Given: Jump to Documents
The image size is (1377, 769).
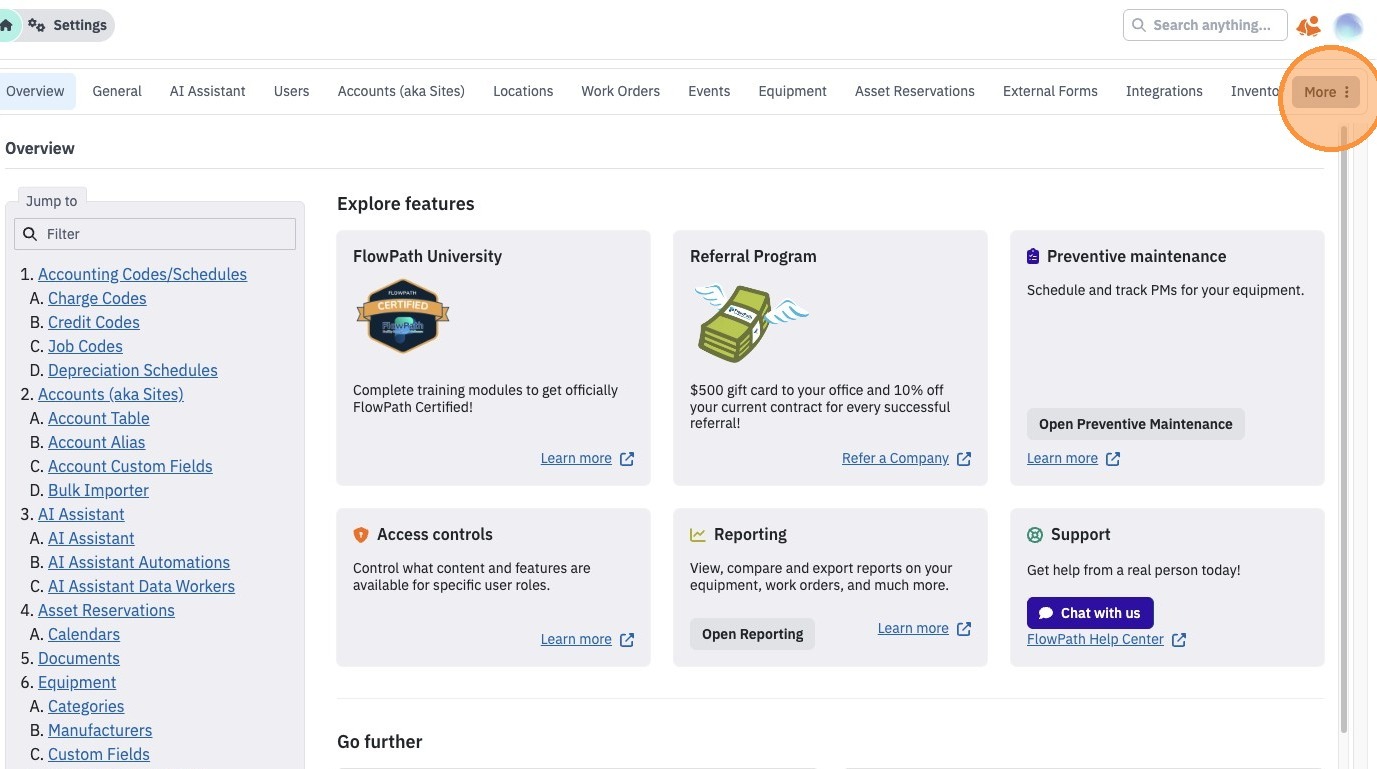Looking at the screenshot, I should (x=79, y=658).
